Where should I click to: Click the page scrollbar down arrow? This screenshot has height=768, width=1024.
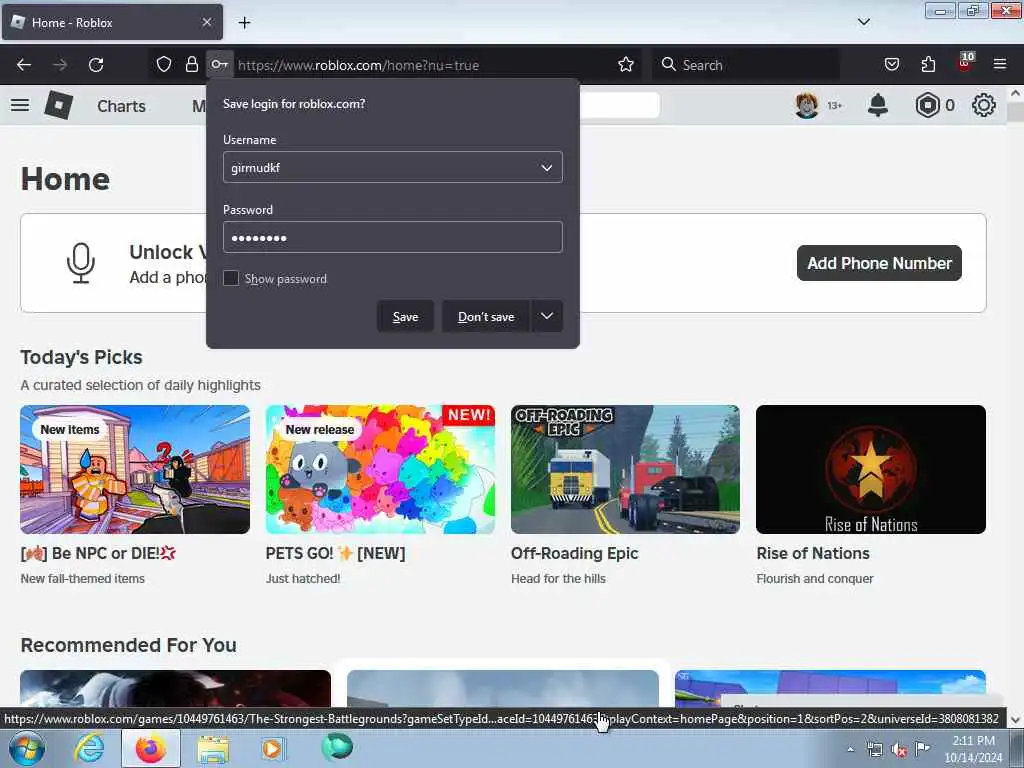[1015, 720]
